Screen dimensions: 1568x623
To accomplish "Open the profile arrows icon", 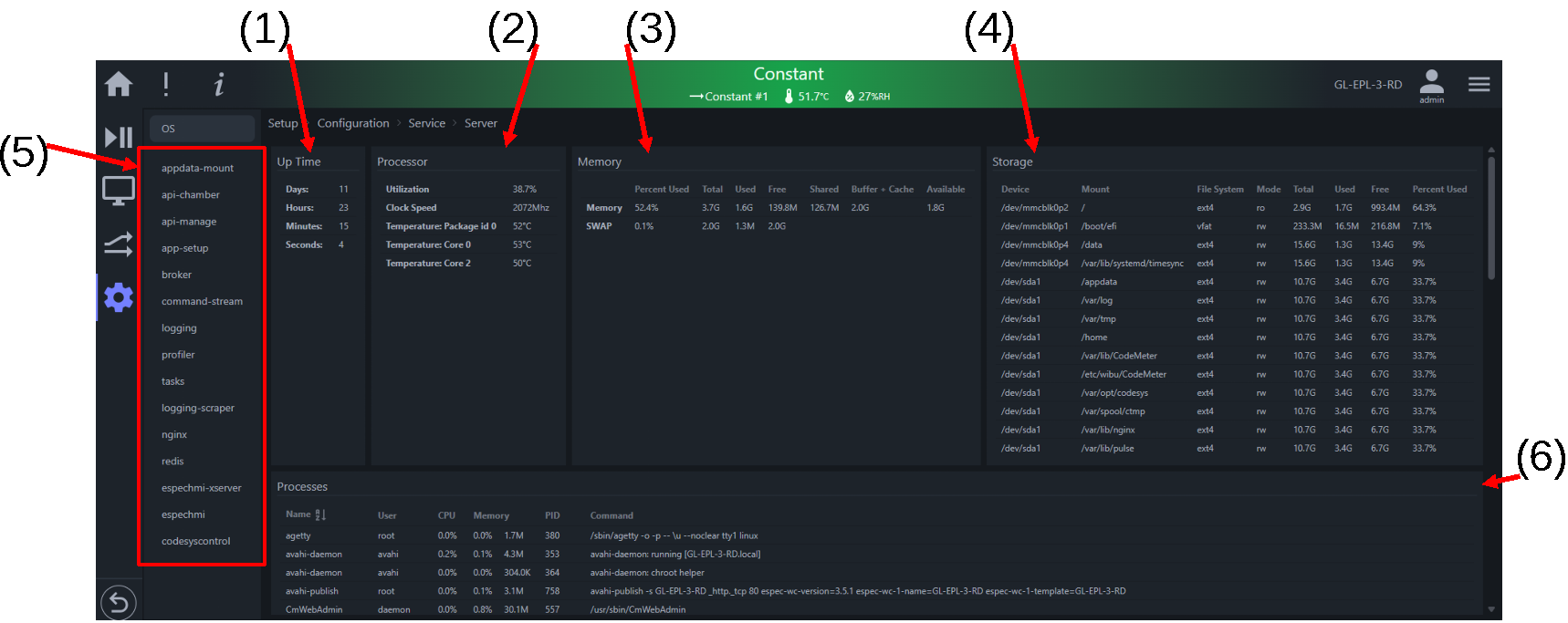I will click(x=119, y=244).
